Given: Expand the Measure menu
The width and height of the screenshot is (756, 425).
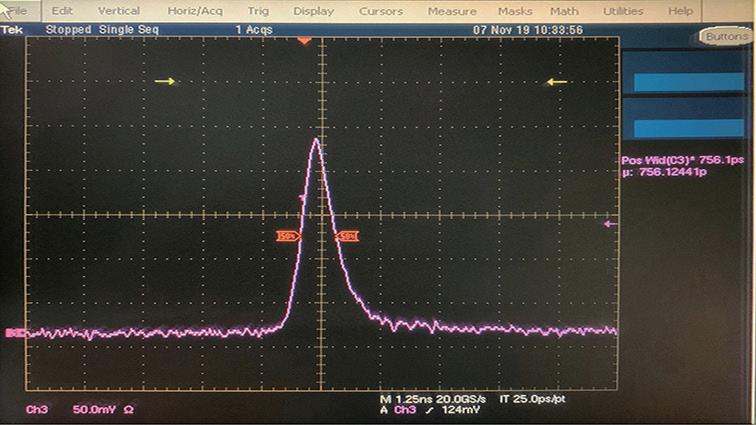Looking at the screenshot, I should [x=452, y=10].
